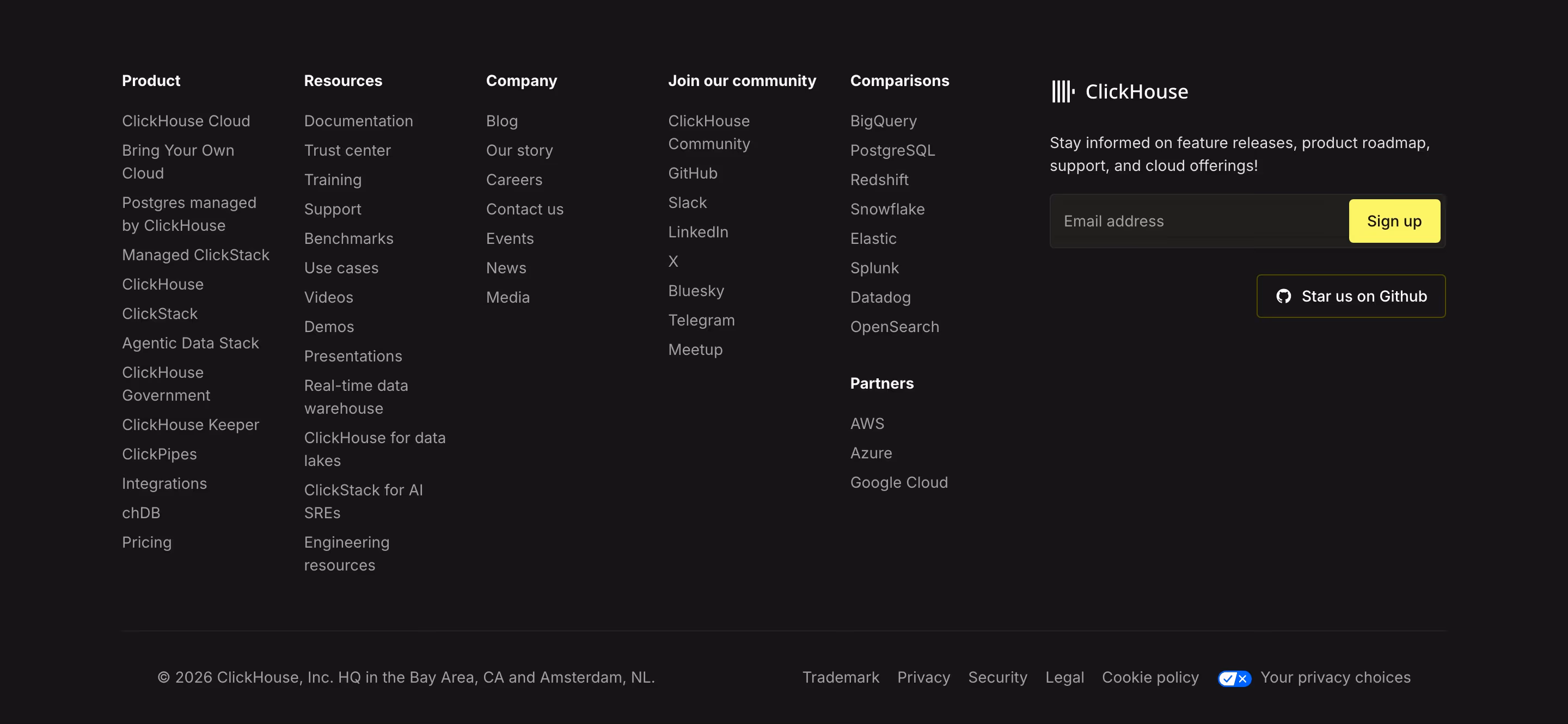1568x724 pixels.
Task: View the BigQuery comparison
Action: click(883, 121)
